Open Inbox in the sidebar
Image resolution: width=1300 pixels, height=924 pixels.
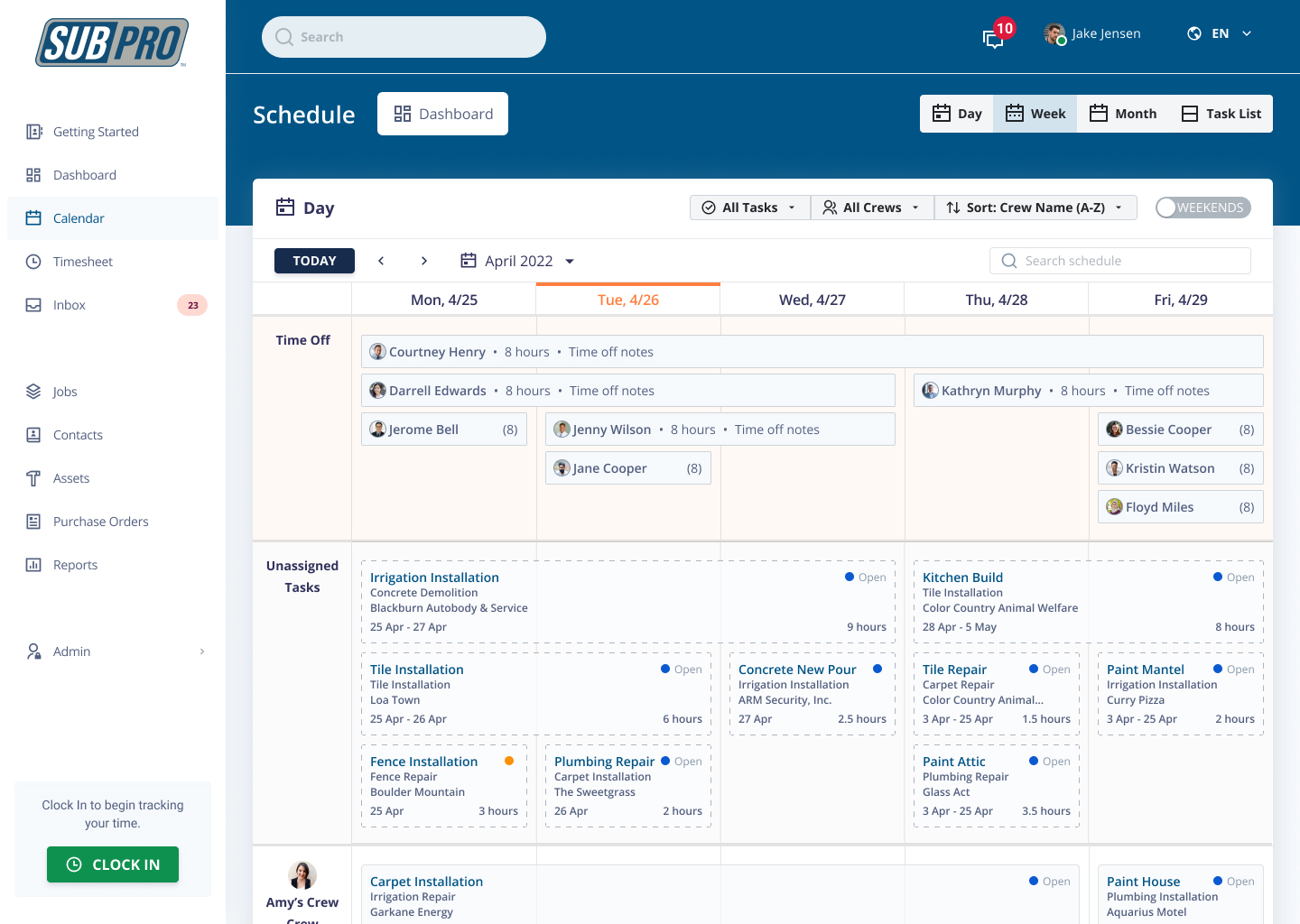(69, 305)
